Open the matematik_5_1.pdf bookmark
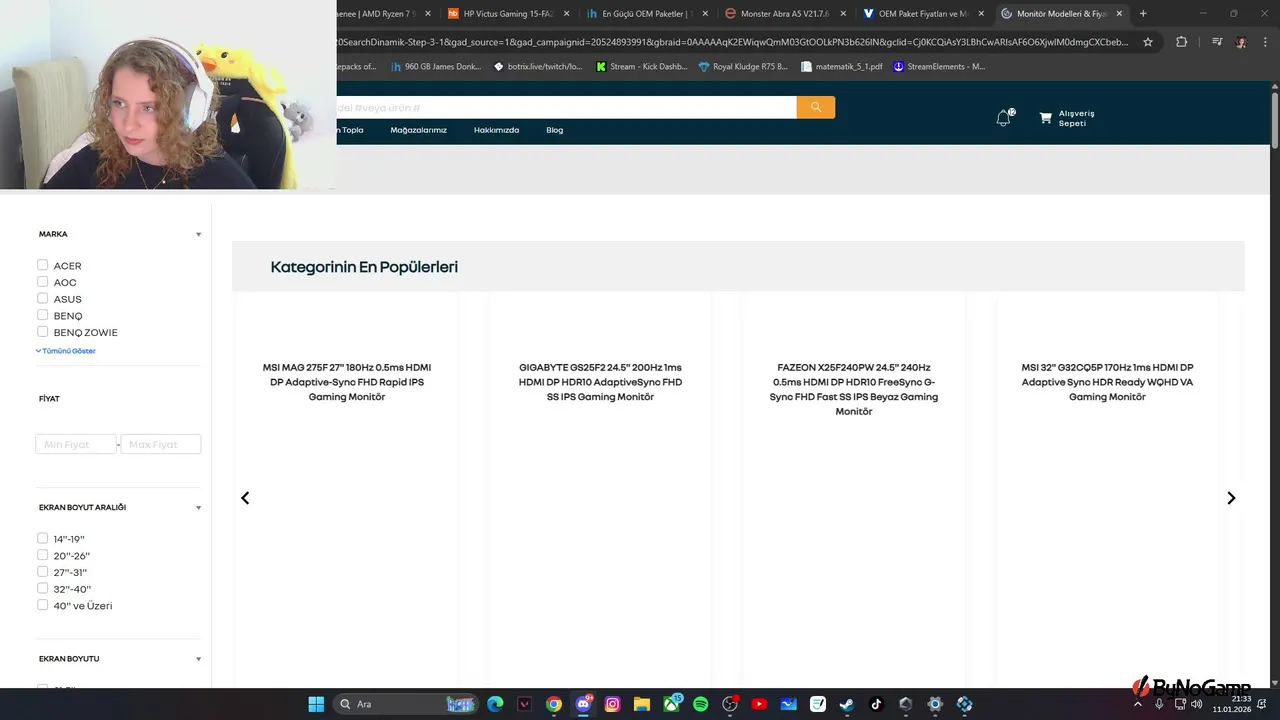 tap(842, 67)
